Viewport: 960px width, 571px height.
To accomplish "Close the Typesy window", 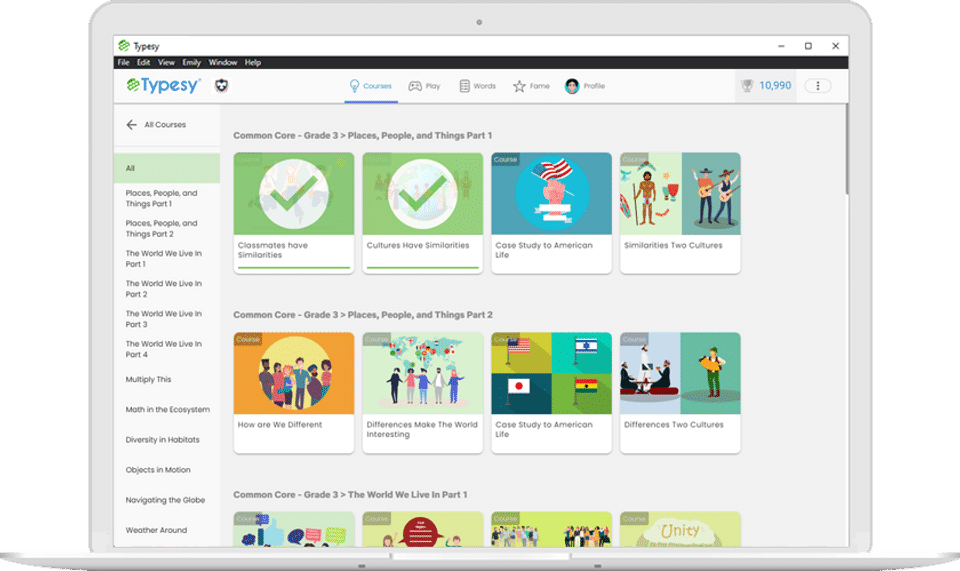I will coord(835,46).
